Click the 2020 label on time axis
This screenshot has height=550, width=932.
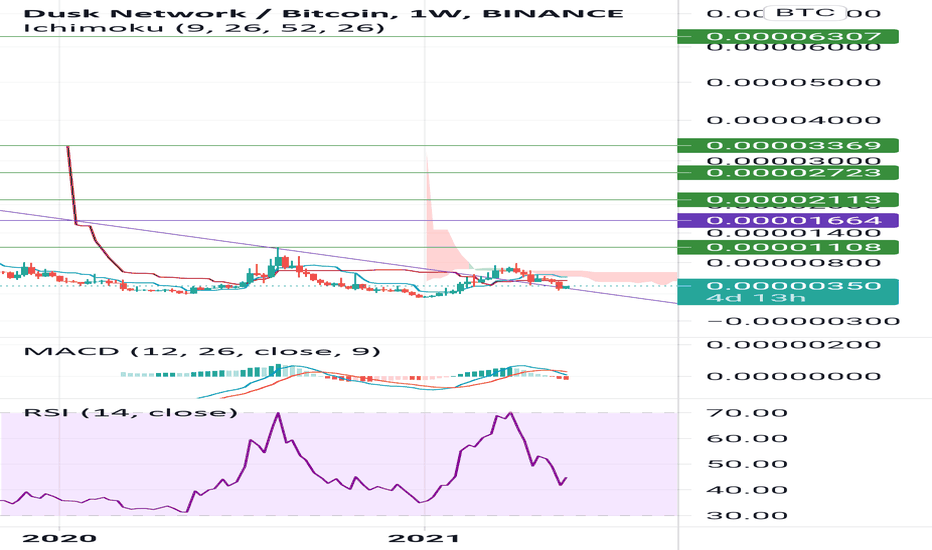coord(59,538)
